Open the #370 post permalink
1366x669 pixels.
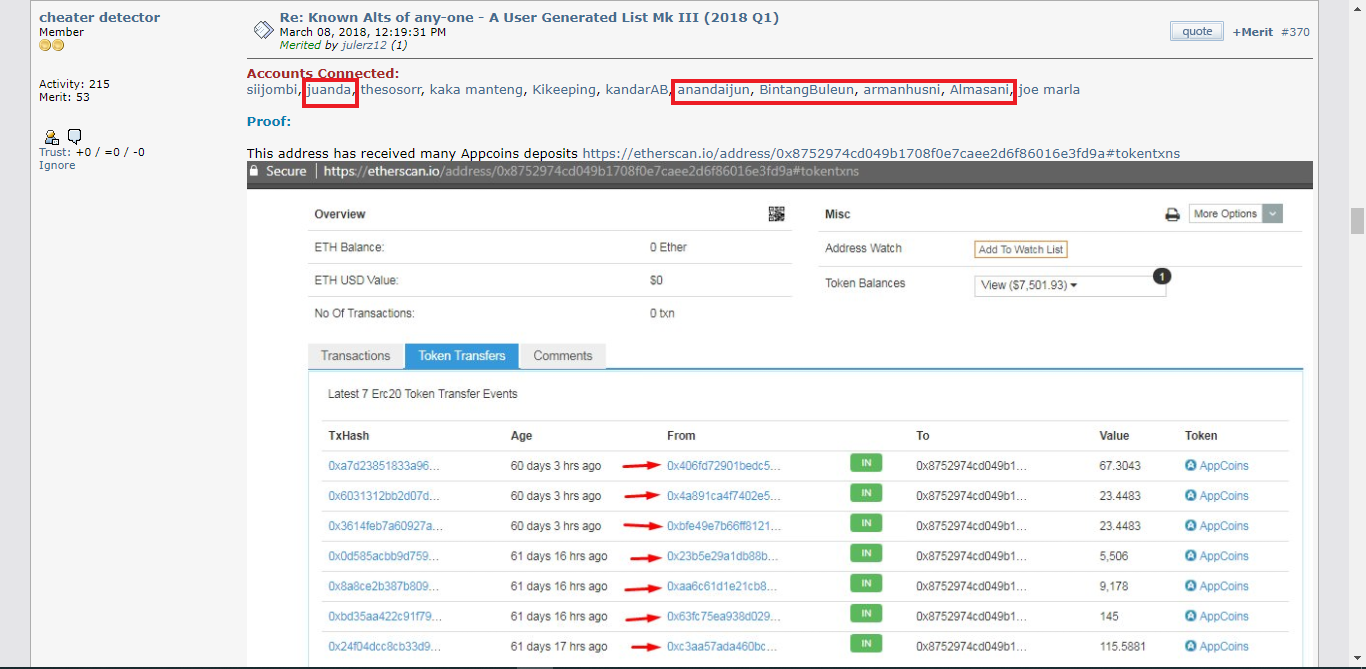pyautogui.click(x=1295, y=32)
